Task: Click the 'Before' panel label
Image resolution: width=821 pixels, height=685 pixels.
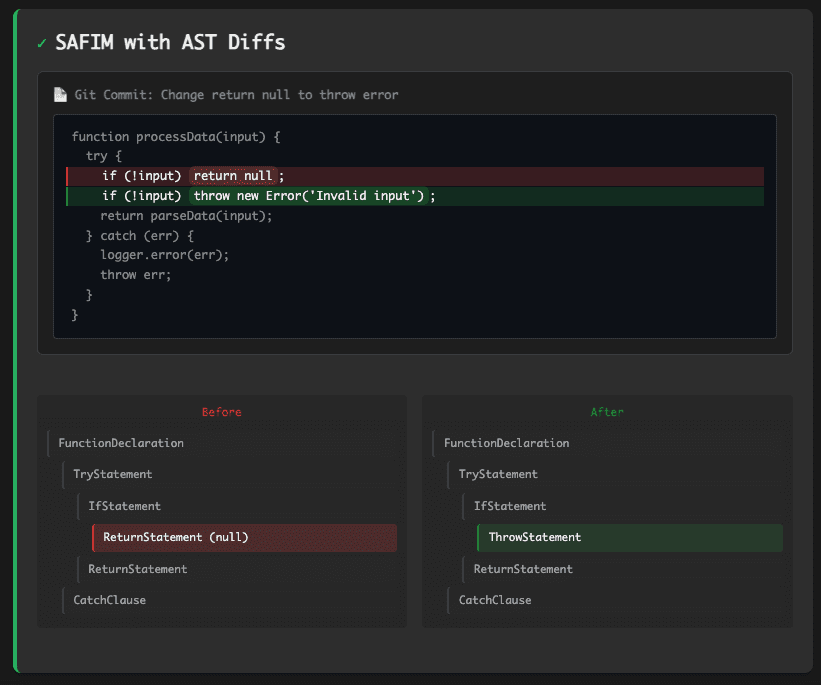Action: click(x=221, y=411)
